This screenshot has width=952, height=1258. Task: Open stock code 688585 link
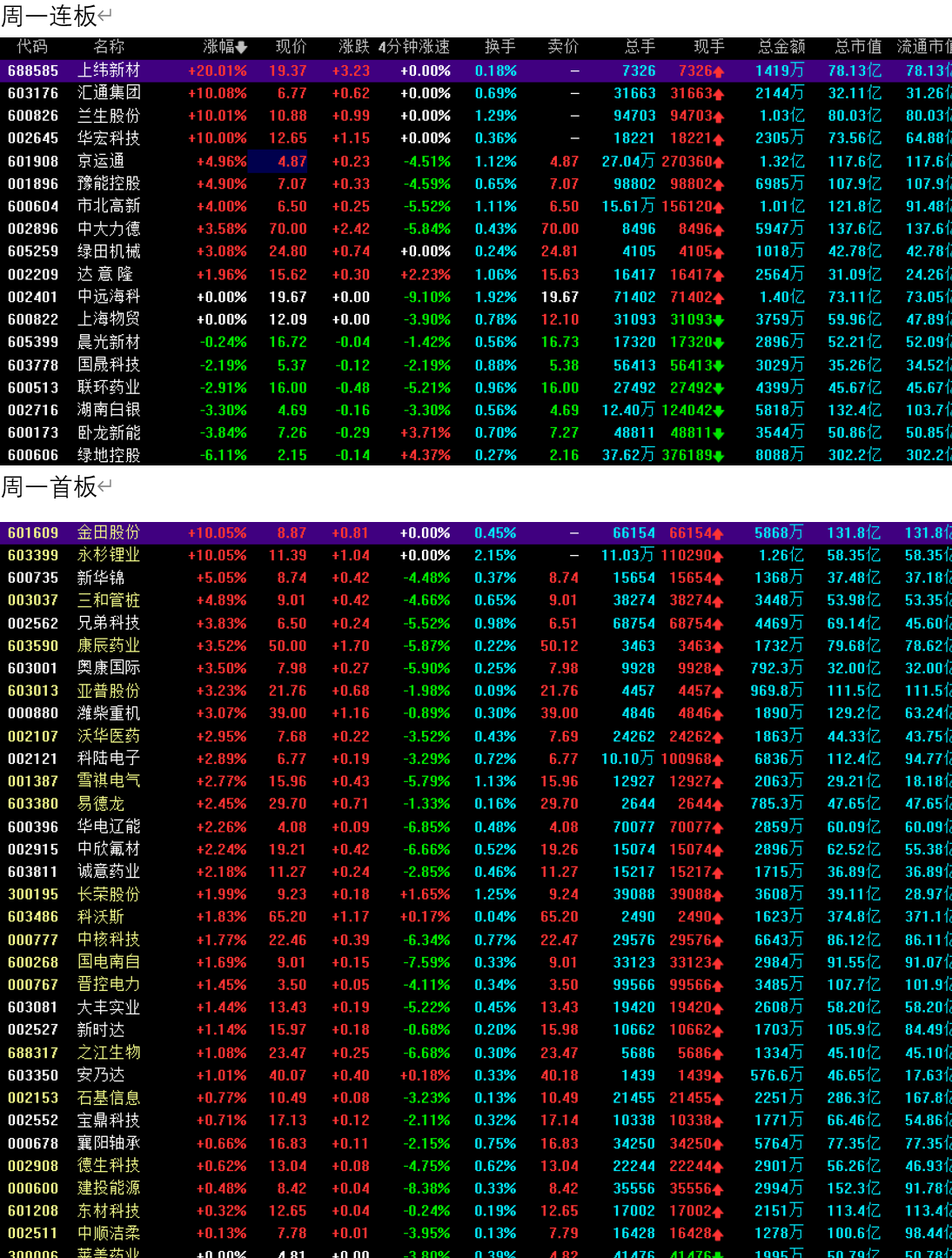33,71
